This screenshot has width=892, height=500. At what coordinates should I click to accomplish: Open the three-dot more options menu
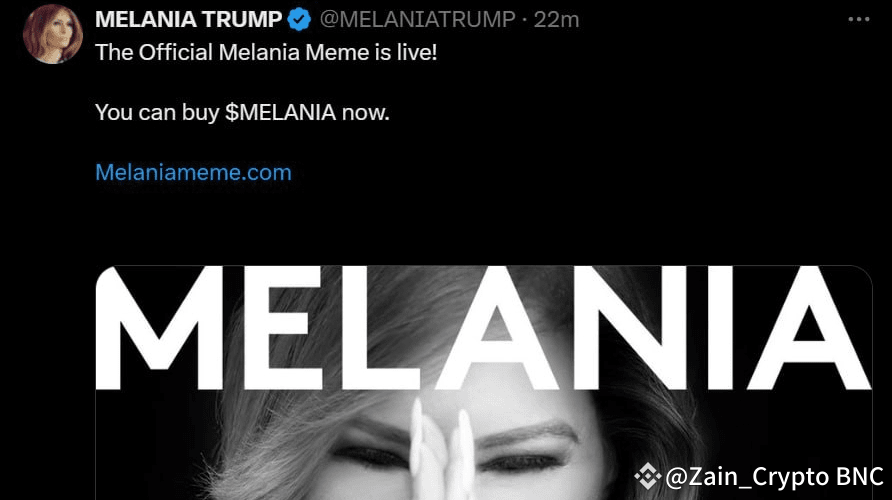[858, 19]
